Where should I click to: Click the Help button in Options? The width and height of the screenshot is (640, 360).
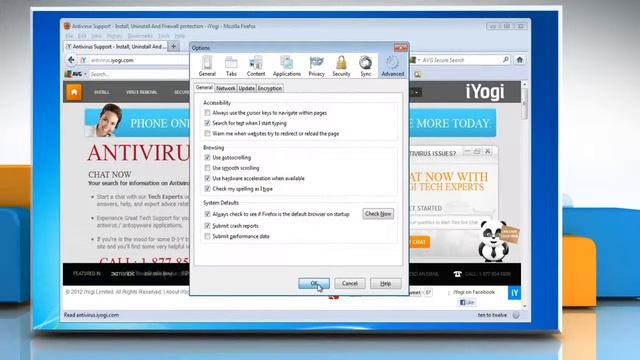(385, 283)
